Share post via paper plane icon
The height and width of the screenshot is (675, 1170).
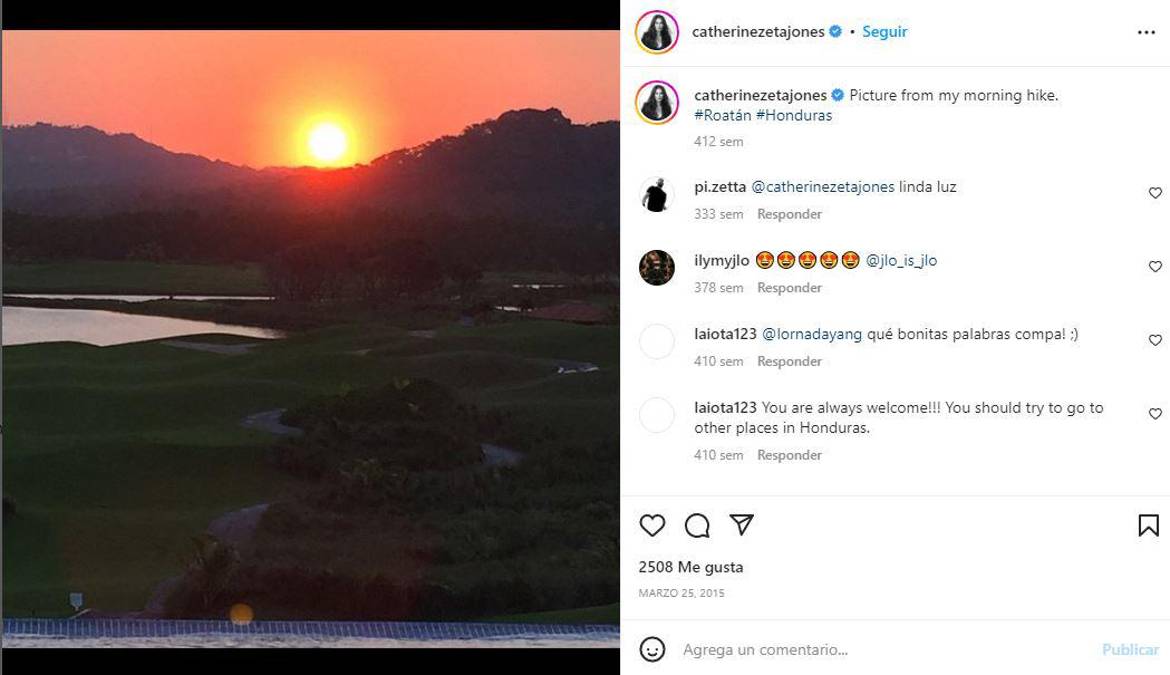click(741, 525)
